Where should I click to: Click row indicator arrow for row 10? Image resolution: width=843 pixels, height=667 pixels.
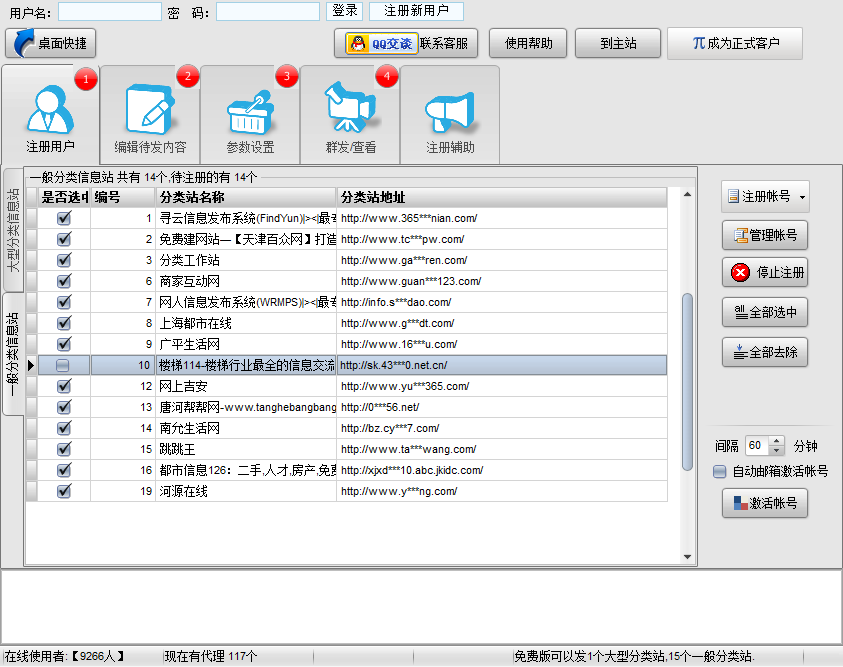point(31,365)
